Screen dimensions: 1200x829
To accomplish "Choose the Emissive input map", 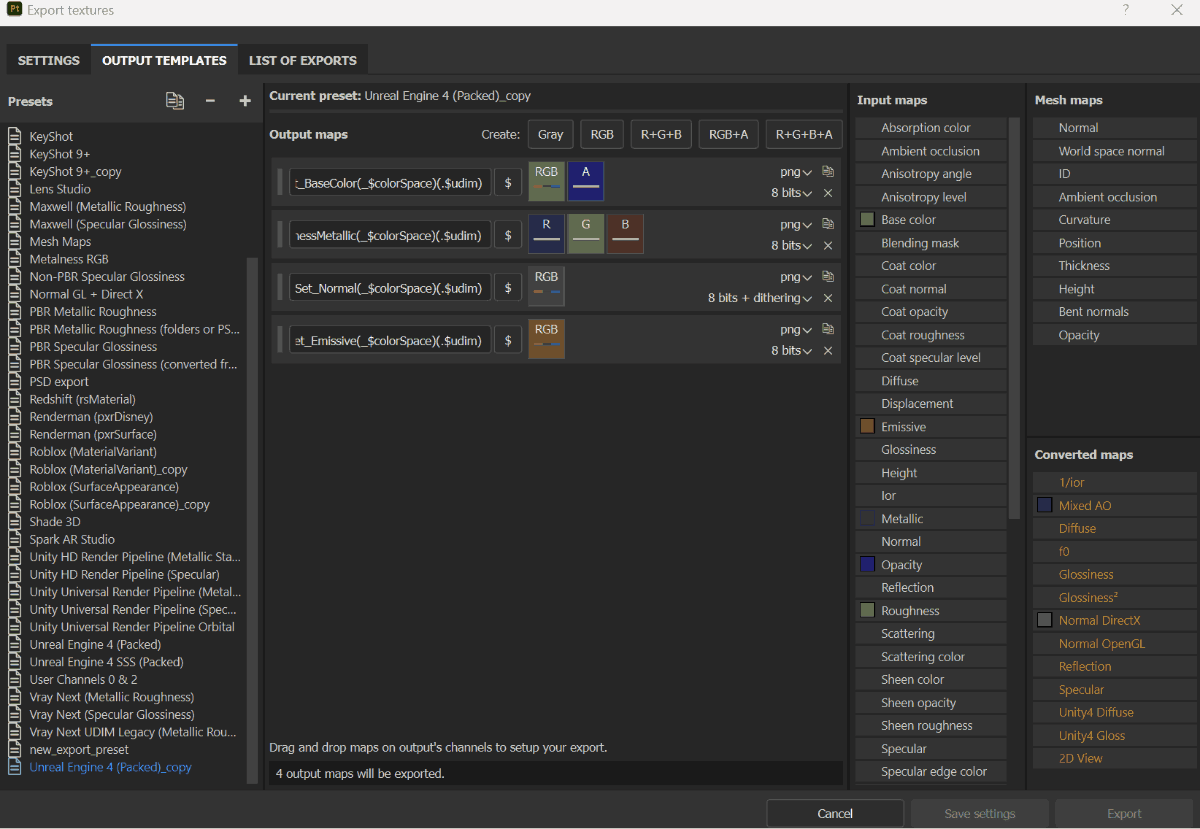I will click(x=931, y=427).
